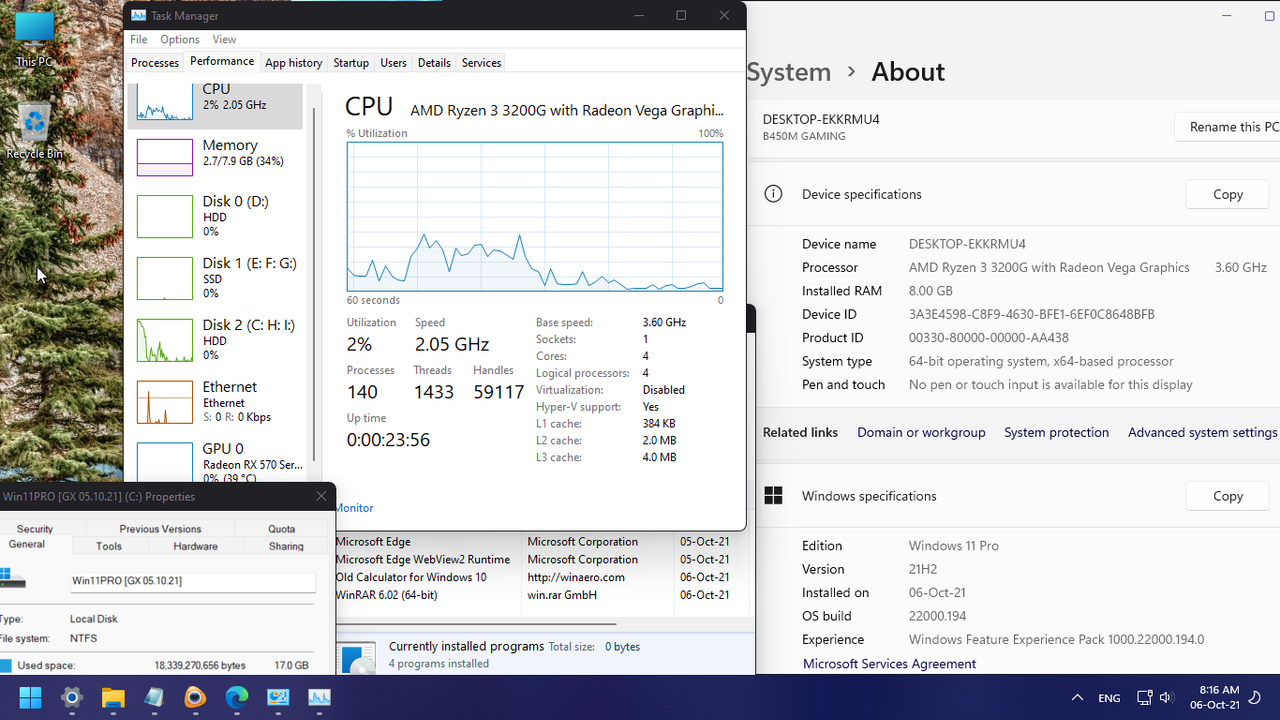The width and height of the screenshot is (1280, 720).
Task: Open File Explorer from the taskbar
Action: (x=112, y=697)
